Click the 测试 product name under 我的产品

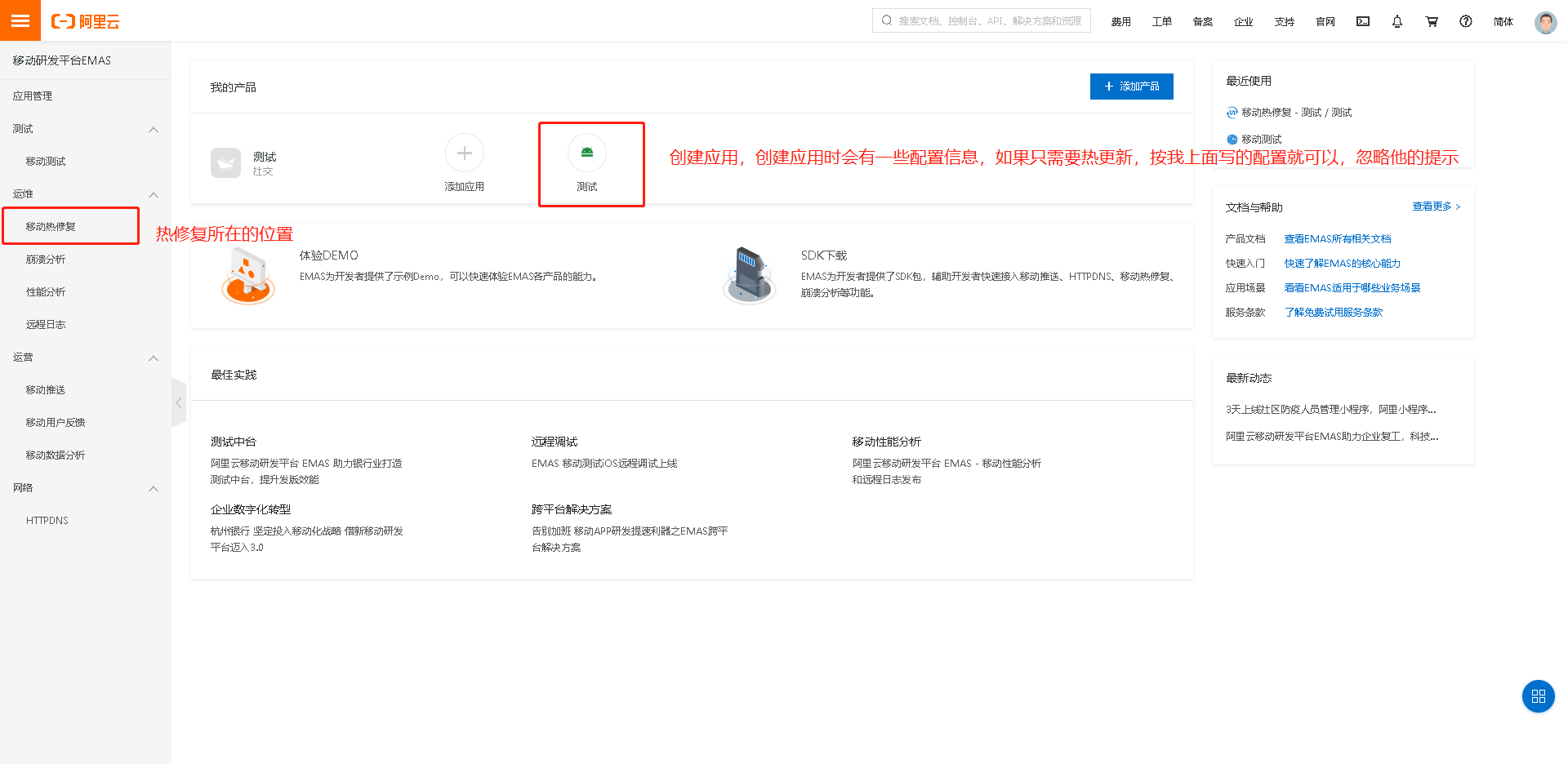[265, 157]
